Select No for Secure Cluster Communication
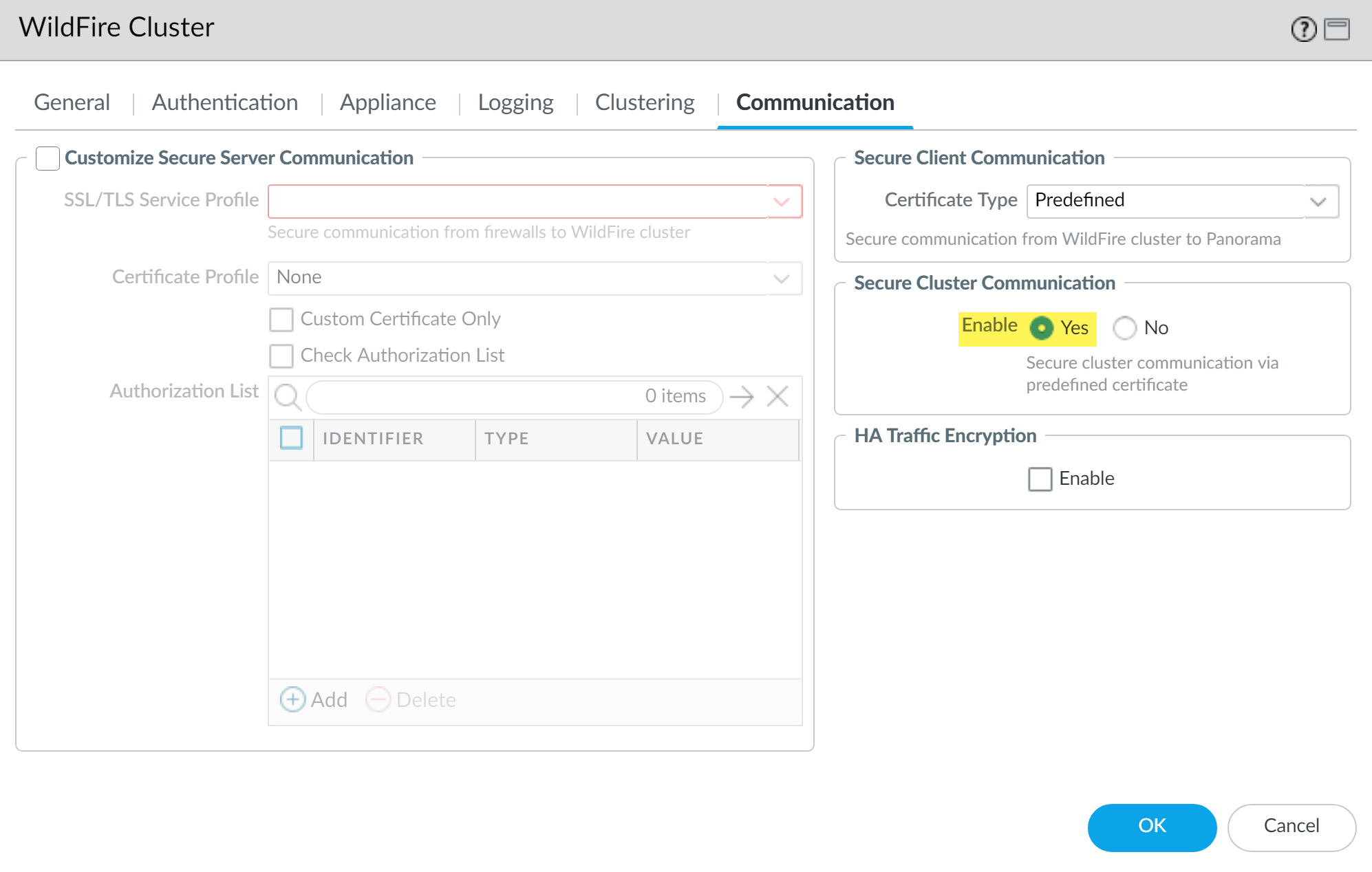The height and width of the screenshot is (872, 1372). click(x=1125, y=328)
